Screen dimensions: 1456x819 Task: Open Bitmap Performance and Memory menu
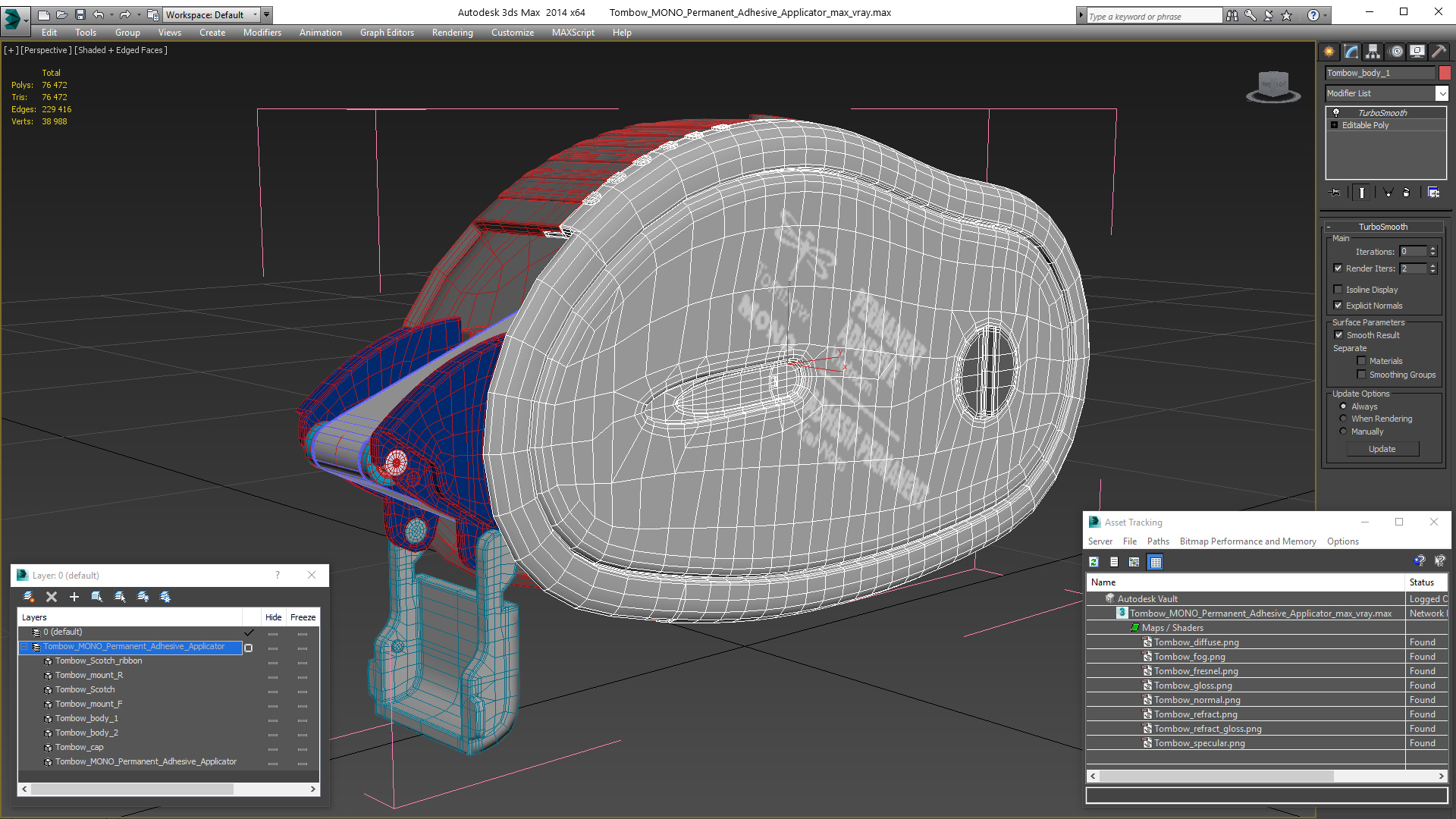pos(1247,541)
